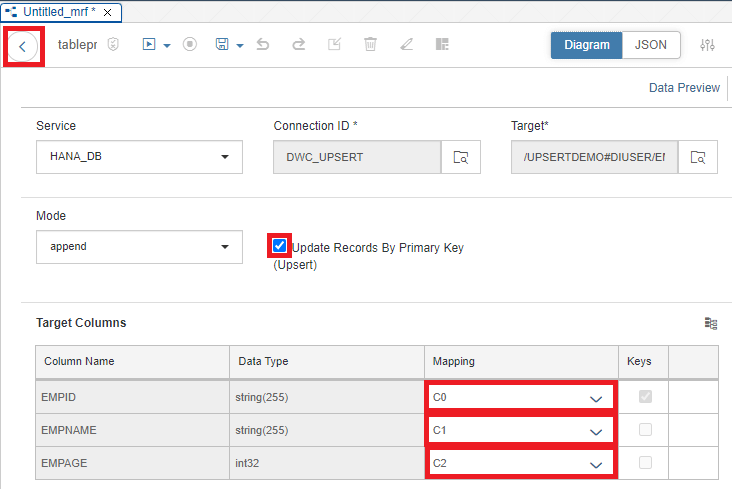Click the stop execution icon
This screenshot has height=489, width=732.
(x=190, y=44)
